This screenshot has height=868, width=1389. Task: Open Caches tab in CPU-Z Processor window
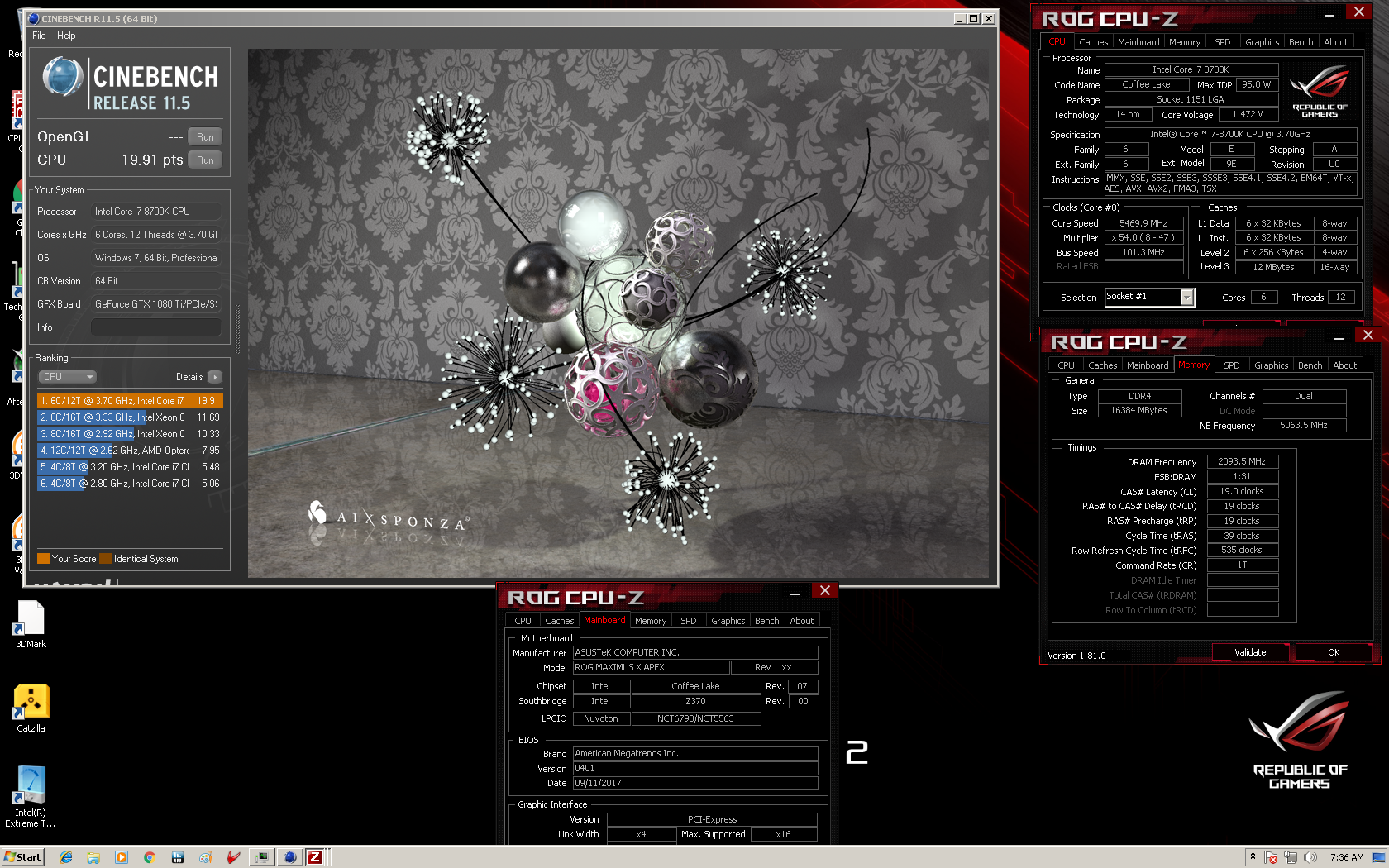[1093, 42]
